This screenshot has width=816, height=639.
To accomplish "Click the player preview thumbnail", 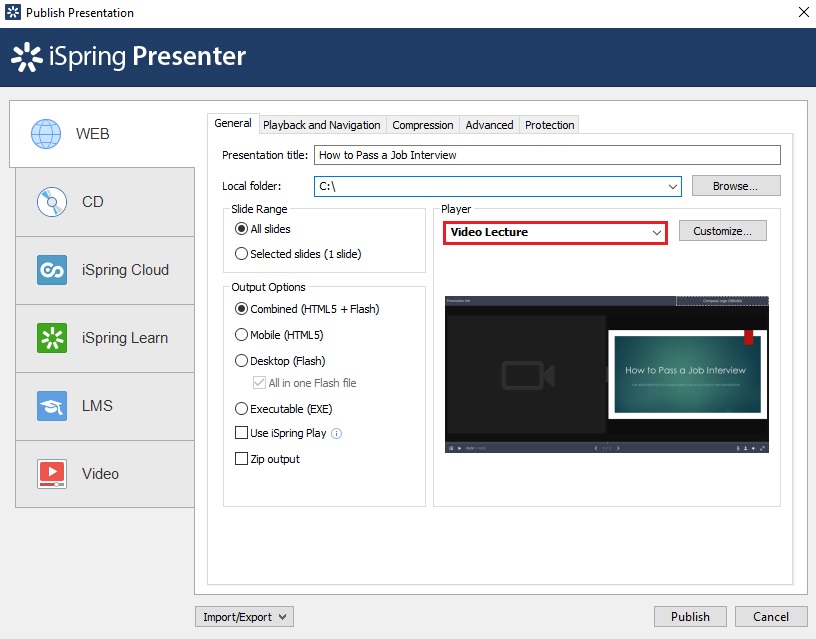I will click(607, 375).
